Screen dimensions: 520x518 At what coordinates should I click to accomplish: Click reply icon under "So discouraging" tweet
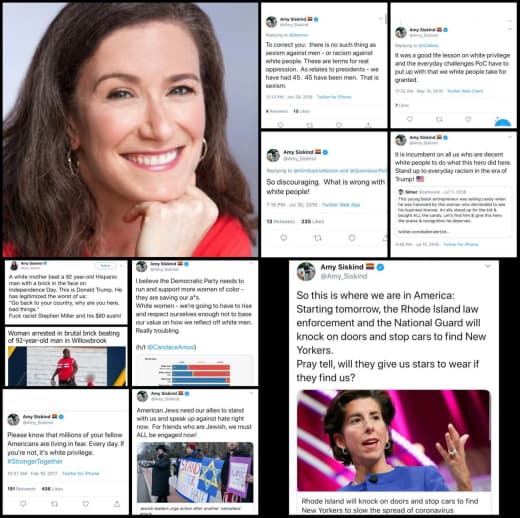(284, 238)
